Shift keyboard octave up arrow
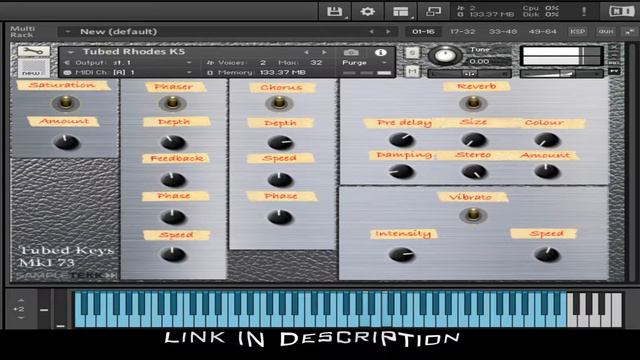The height and width of the screenshot is (360, 640). coord(21,300)
